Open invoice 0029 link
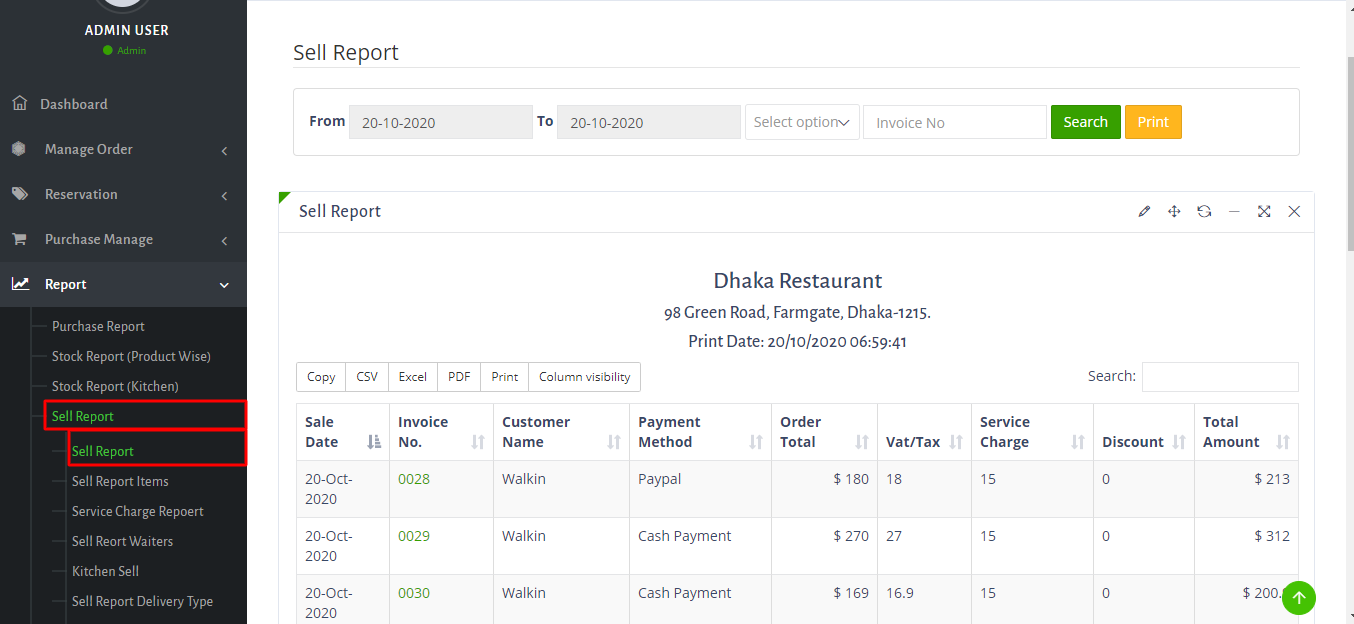 (x=414, y=536)
